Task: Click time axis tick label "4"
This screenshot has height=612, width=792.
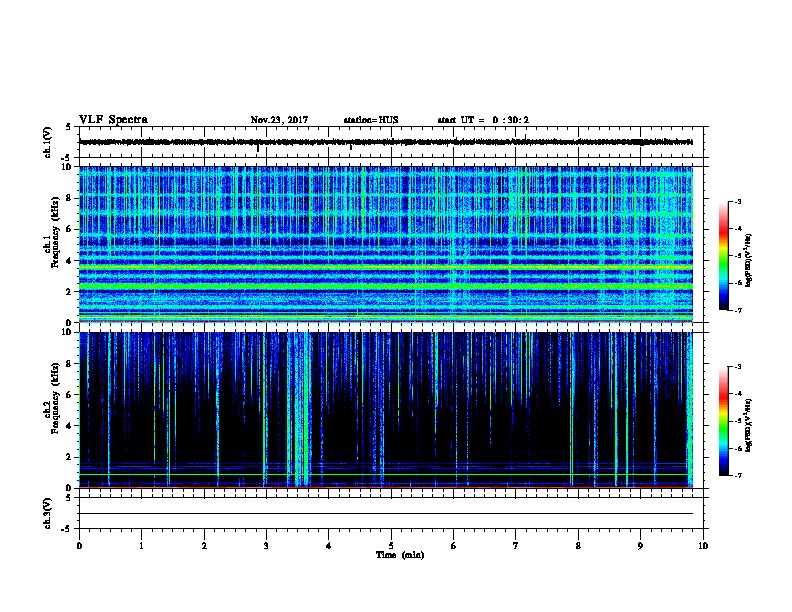Action: pyautogui.click(x=329, y=546)
